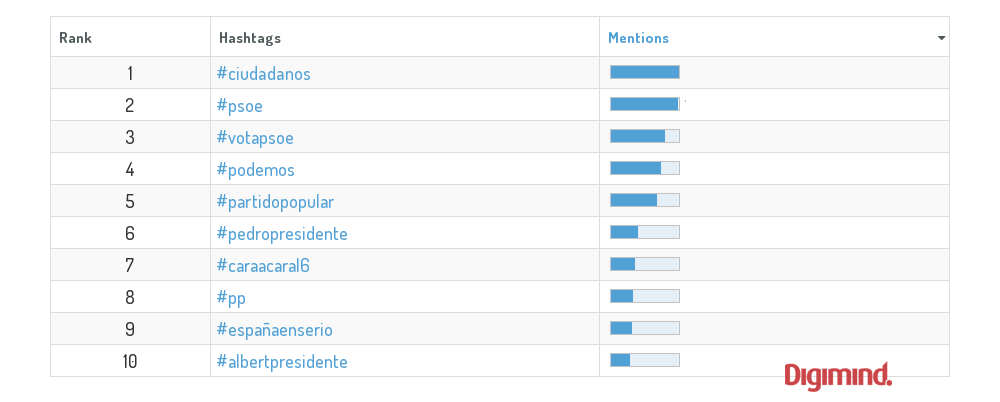Screen dimensions: 1000x402
Task: Click the mentions bar for #albertpresidente
Action: tap(645, 360)
